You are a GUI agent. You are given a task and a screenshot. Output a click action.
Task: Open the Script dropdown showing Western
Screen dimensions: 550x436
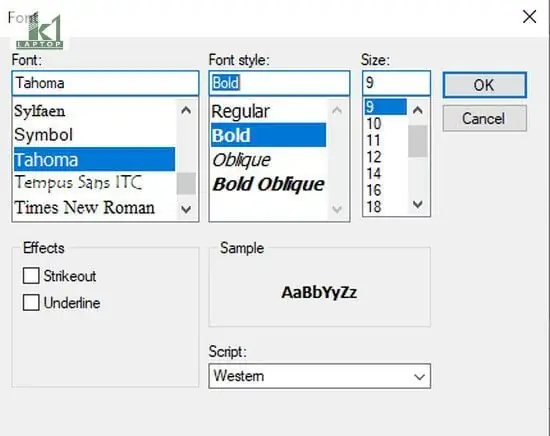click(320, 376)
